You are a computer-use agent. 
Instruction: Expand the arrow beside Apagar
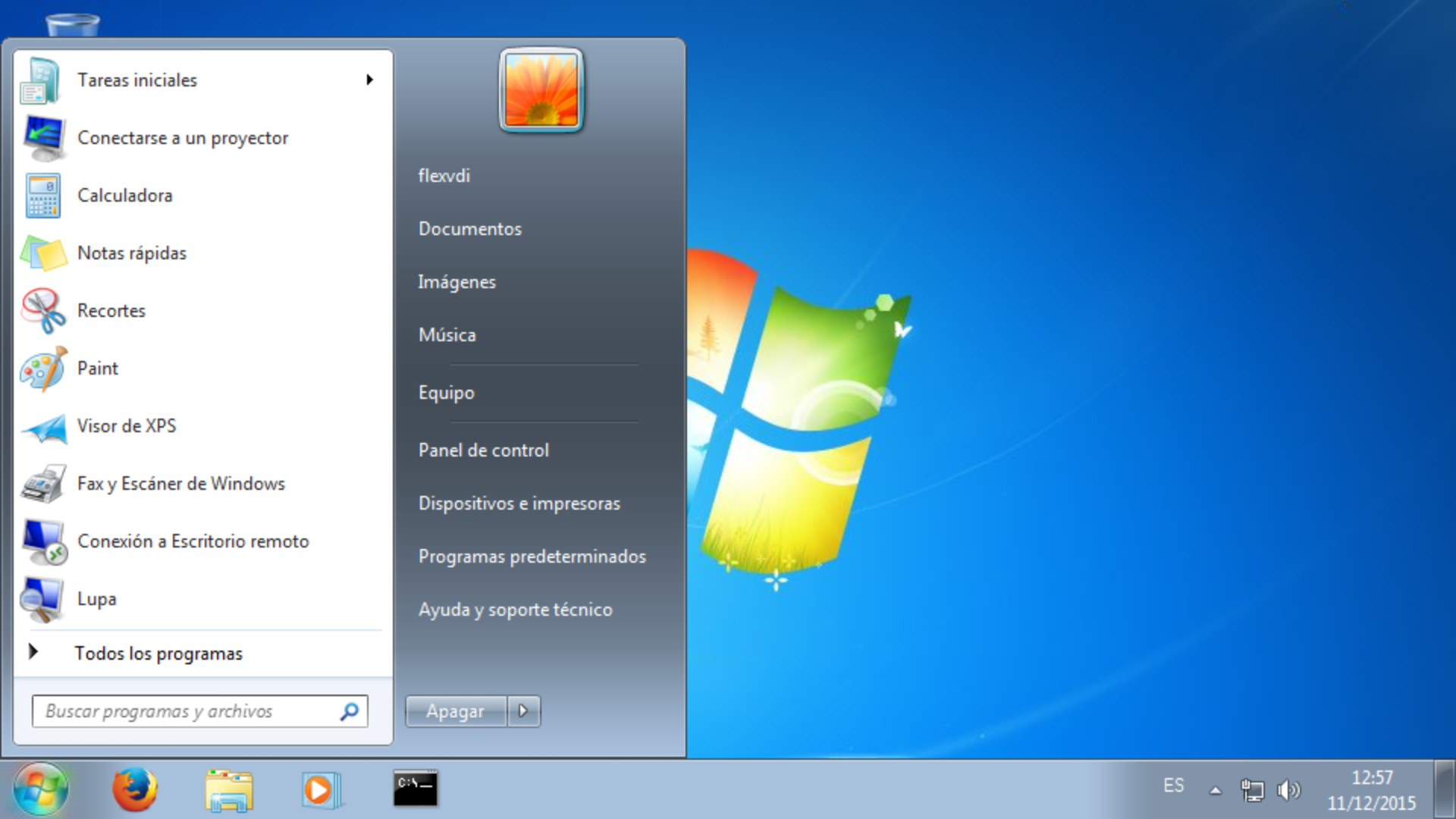pos(524,711)
